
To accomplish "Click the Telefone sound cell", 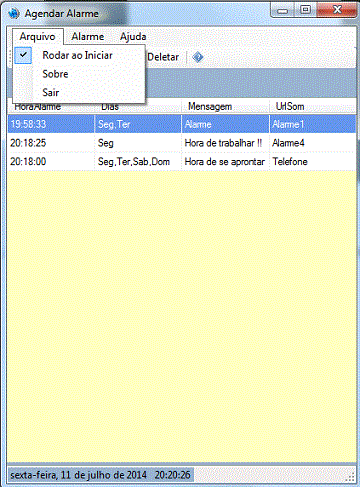I will point(313,162).
